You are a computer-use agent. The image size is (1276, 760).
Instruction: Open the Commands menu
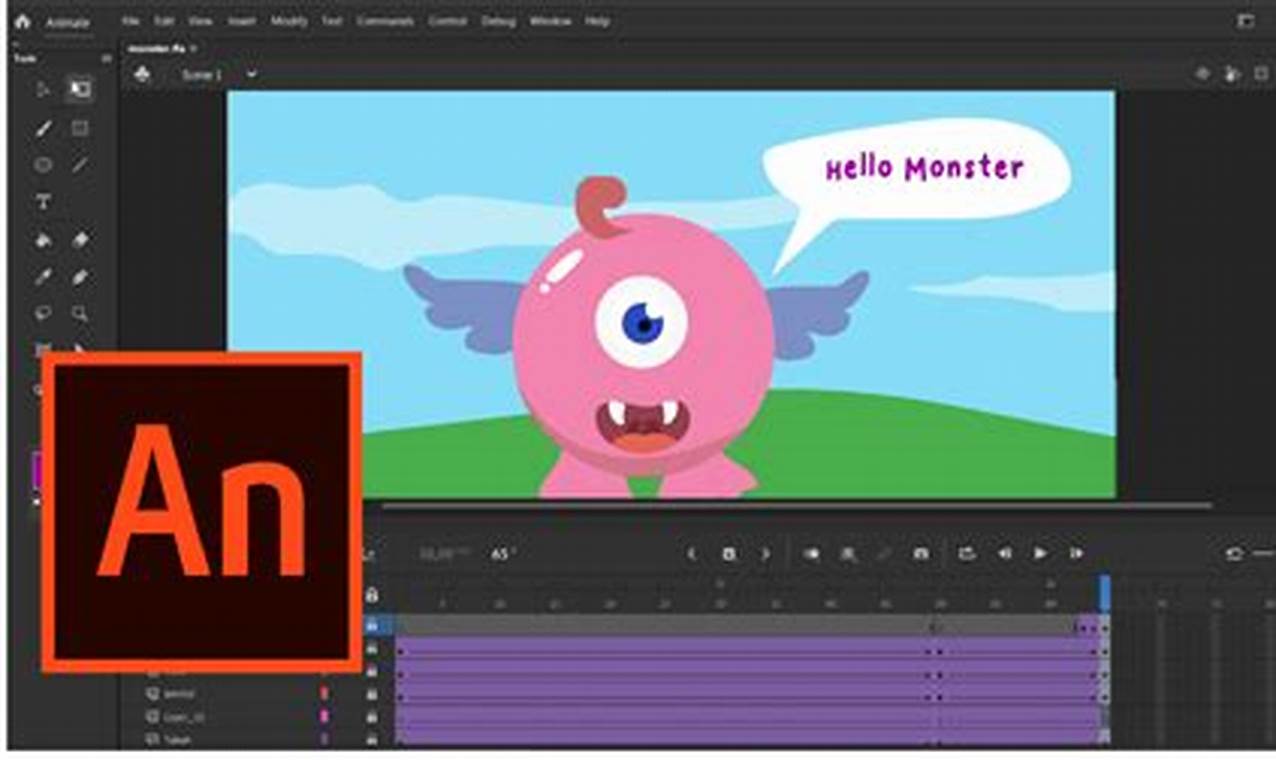coord(385,21)
